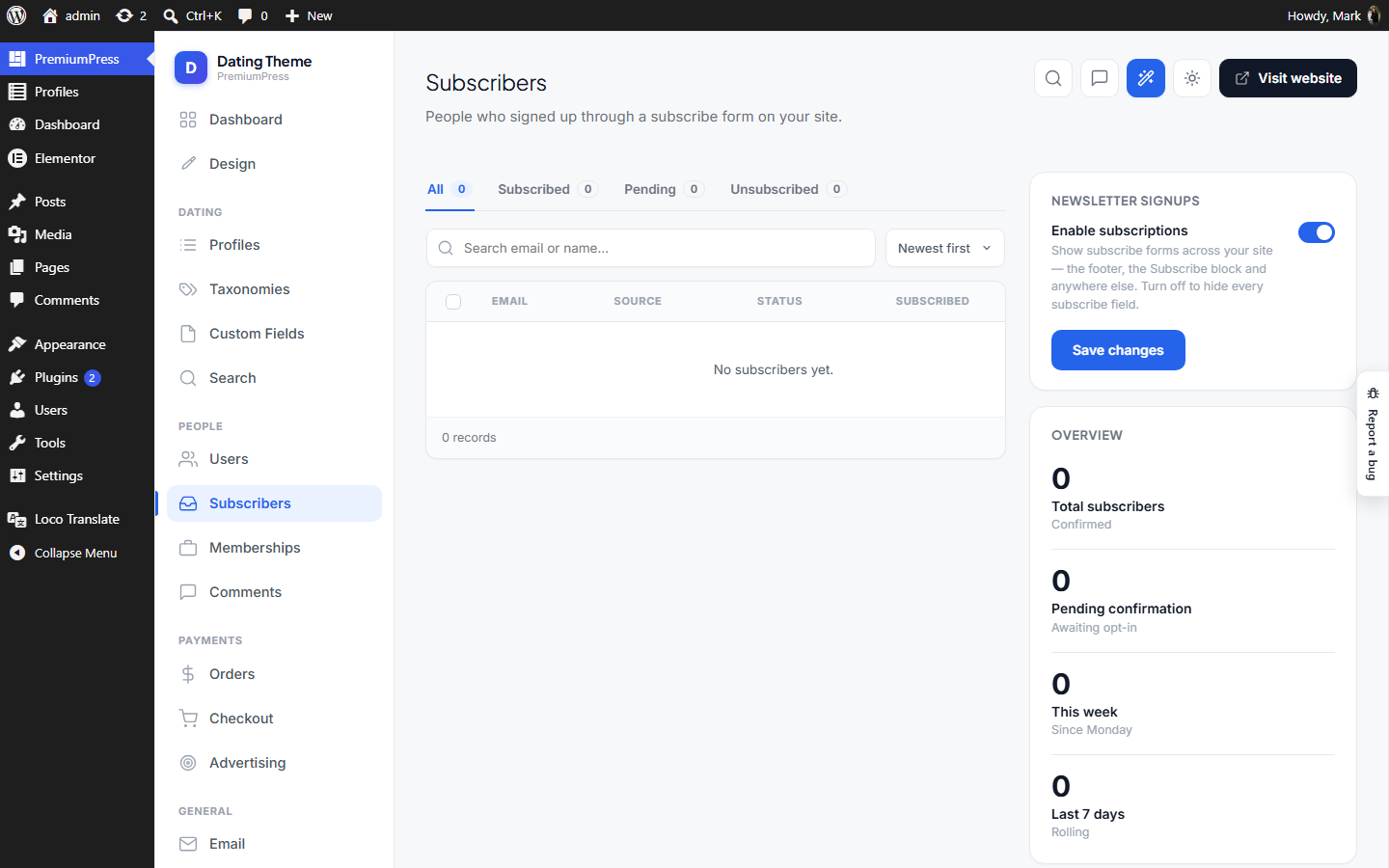Switch to the All tab
Viewport: 1389px width, 868px height.
(449, 189)
